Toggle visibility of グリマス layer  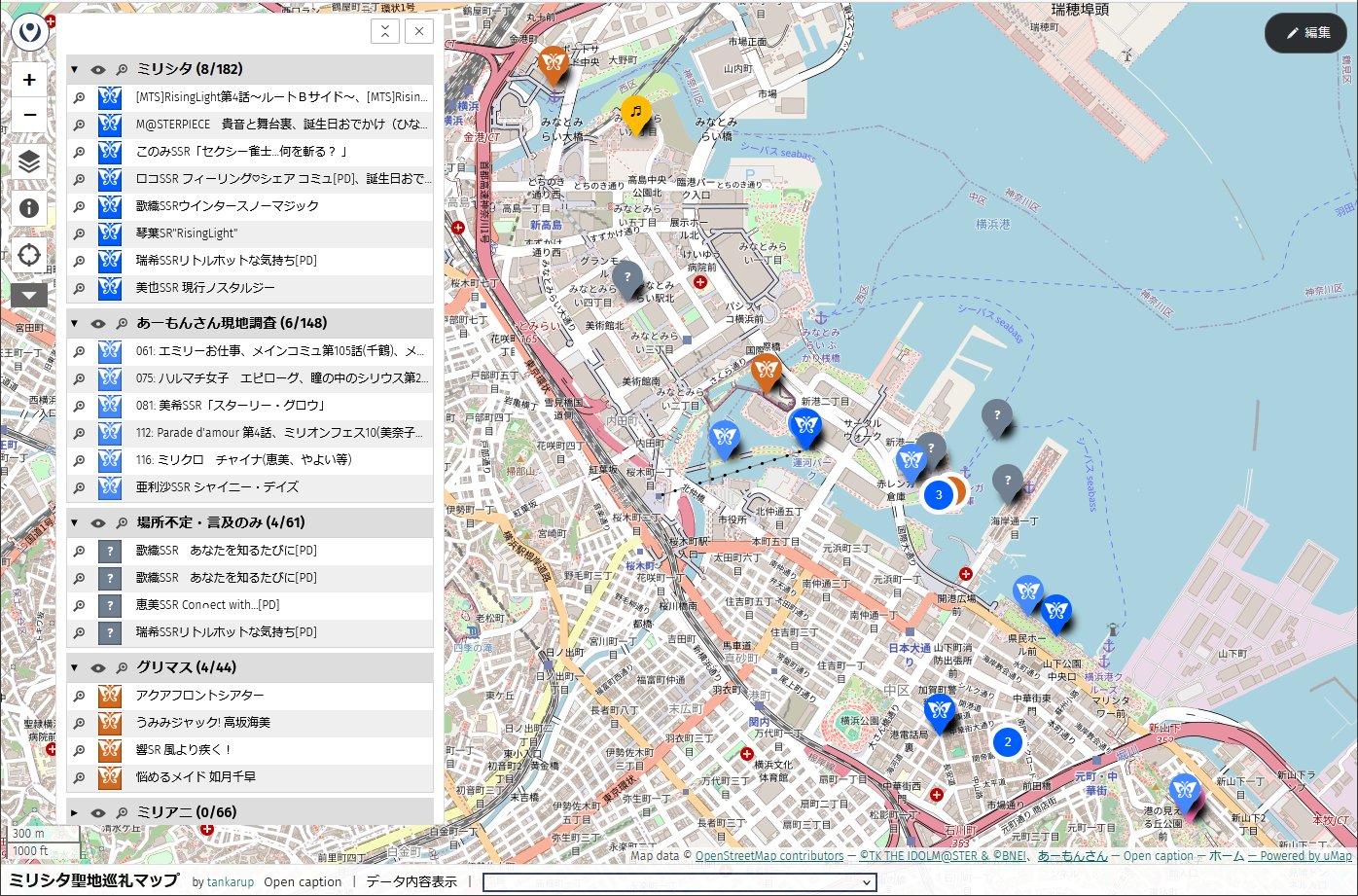click(x=97, y=668)
